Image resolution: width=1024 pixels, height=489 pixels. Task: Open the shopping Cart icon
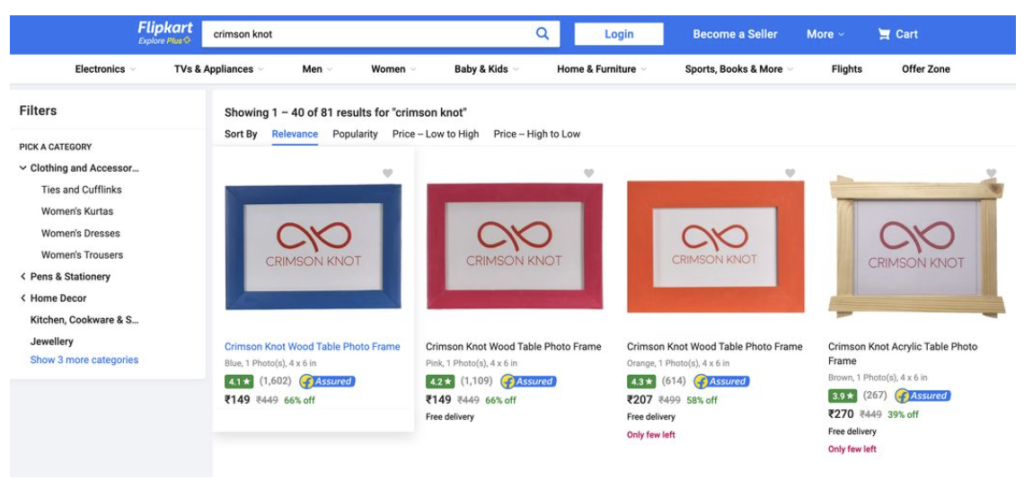884,34
